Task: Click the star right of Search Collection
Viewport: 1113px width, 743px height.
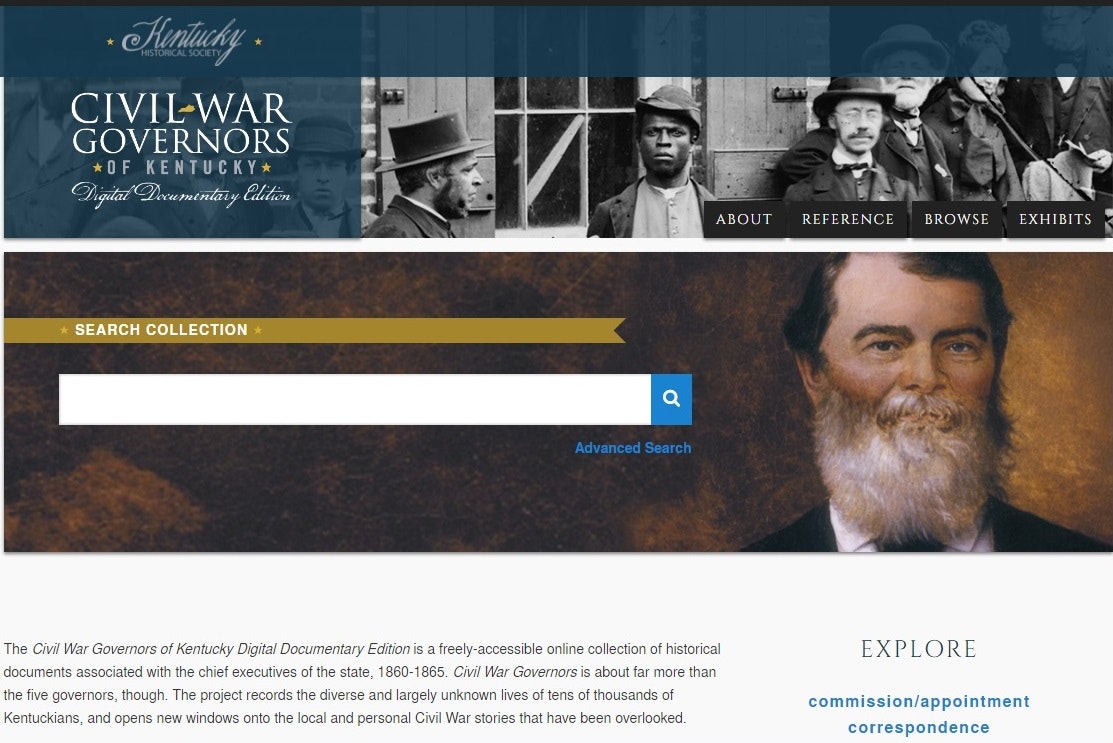Action: click(x=258, y=330)
